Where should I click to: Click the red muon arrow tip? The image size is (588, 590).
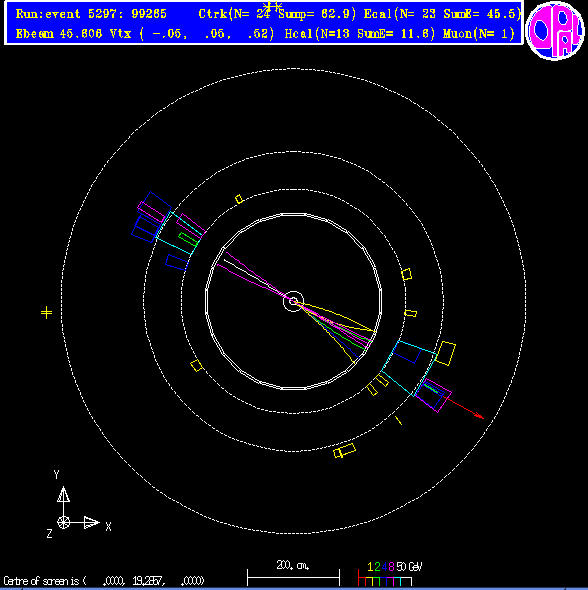click(x=480, y=415)
